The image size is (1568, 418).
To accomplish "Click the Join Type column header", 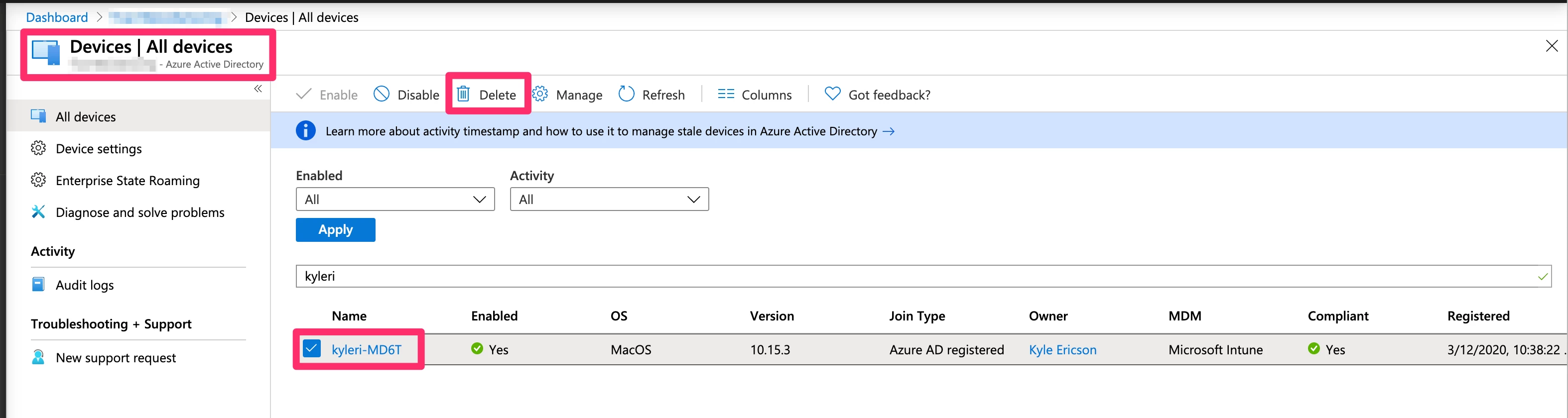I will click(x=916, y=316).
